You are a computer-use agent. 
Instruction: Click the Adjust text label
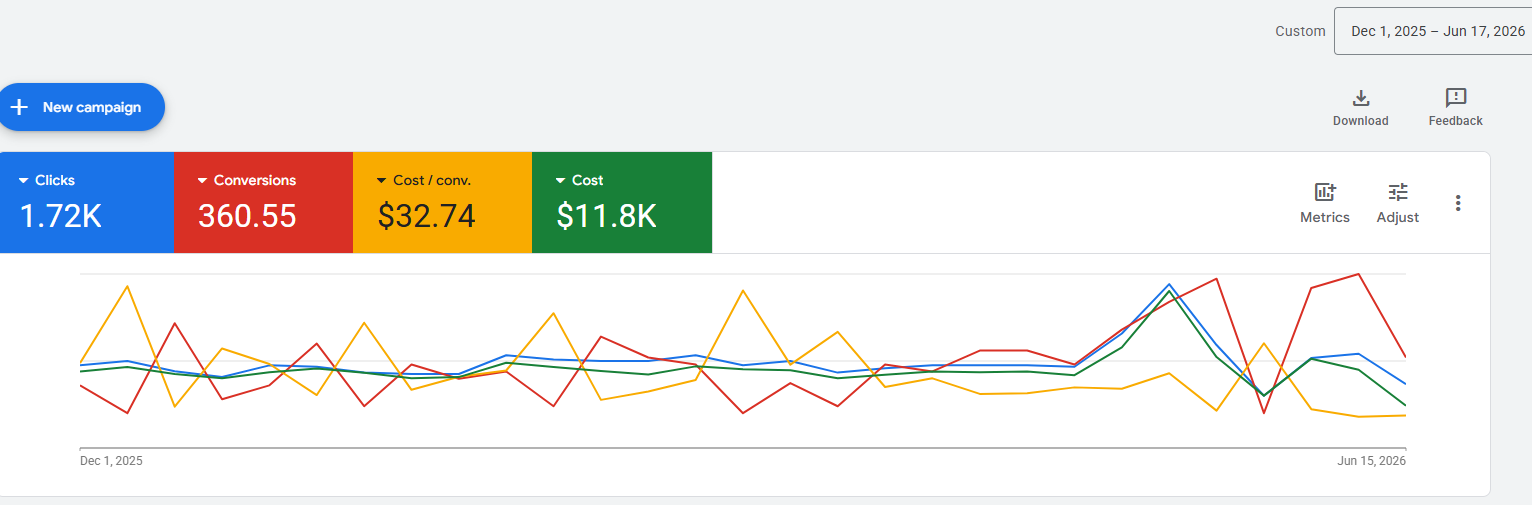(1397, 217)
